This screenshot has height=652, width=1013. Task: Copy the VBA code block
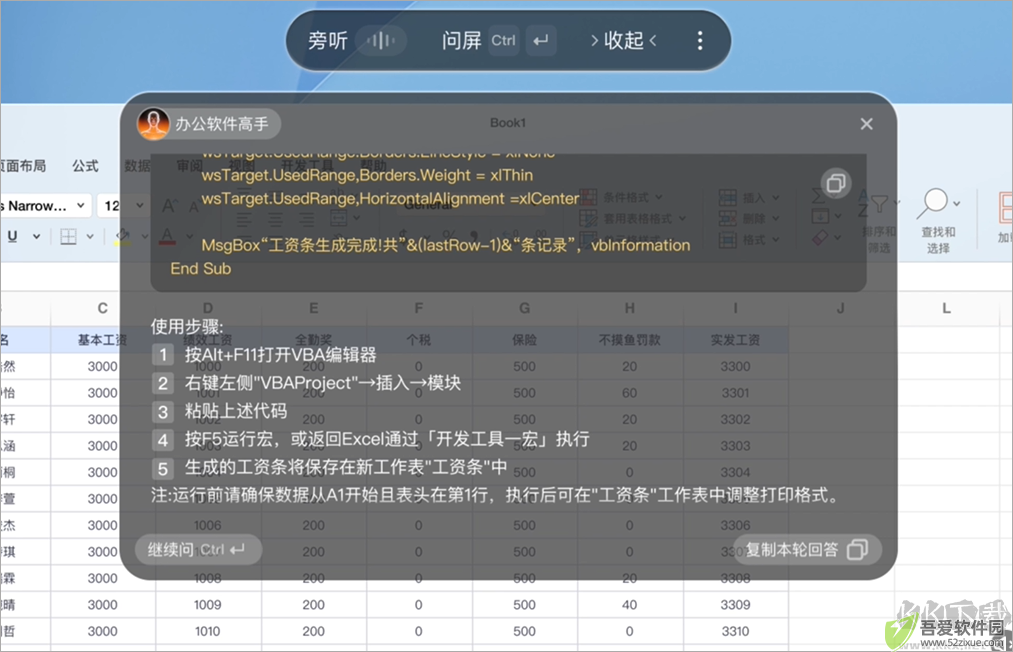point(836,184)
